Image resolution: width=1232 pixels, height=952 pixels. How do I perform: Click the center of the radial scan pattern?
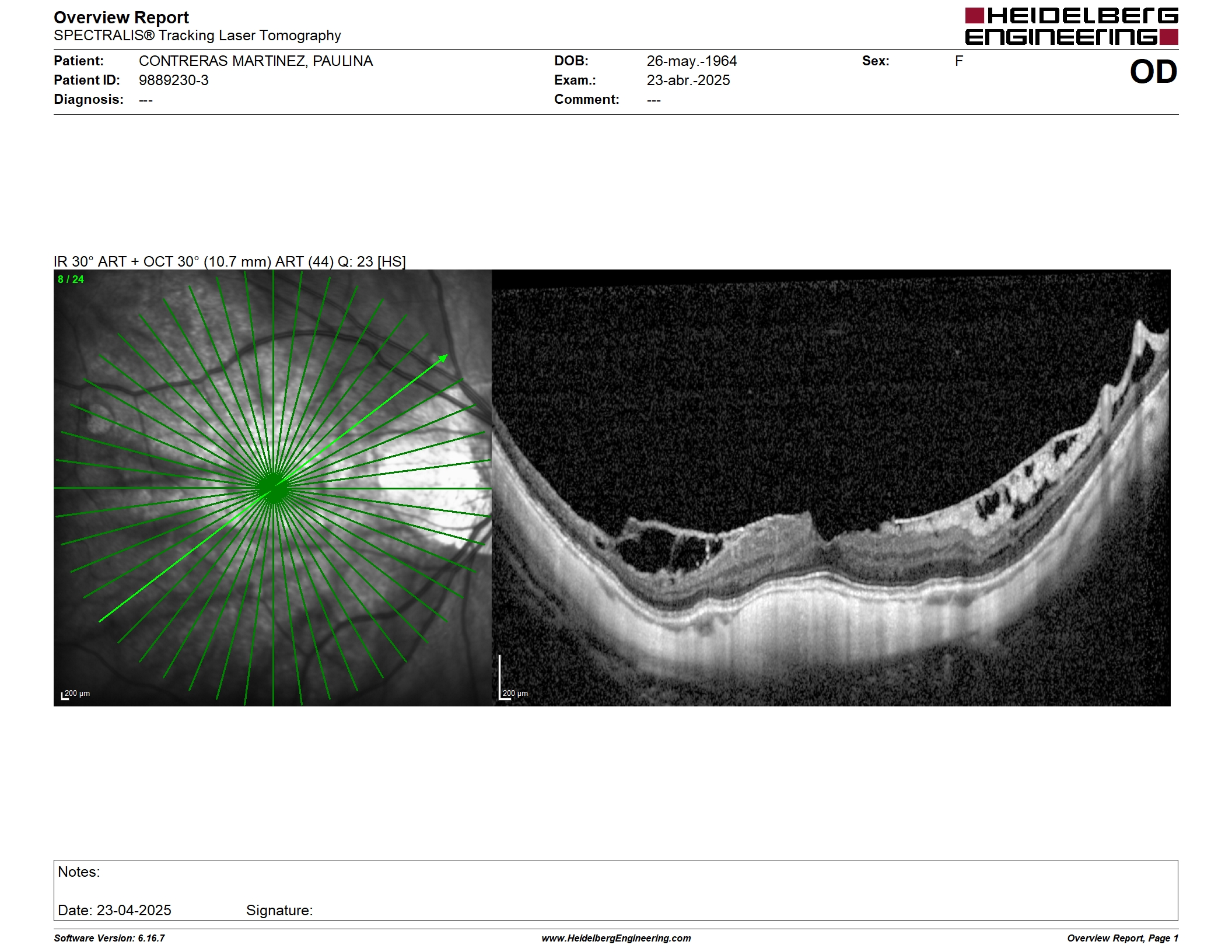click(273, 488)
